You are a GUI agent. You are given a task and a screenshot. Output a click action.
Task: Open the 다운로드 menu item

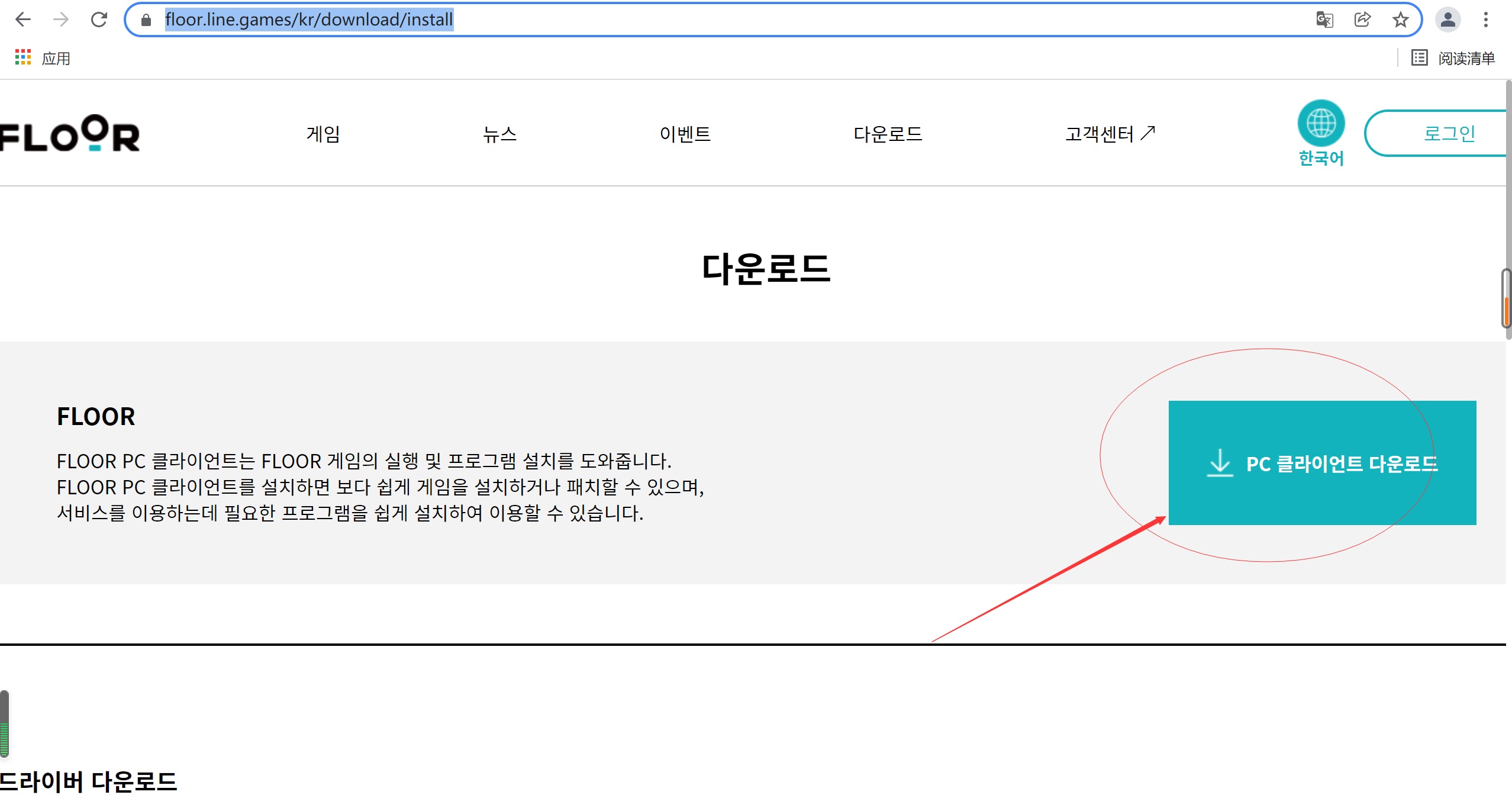point(888,134)
